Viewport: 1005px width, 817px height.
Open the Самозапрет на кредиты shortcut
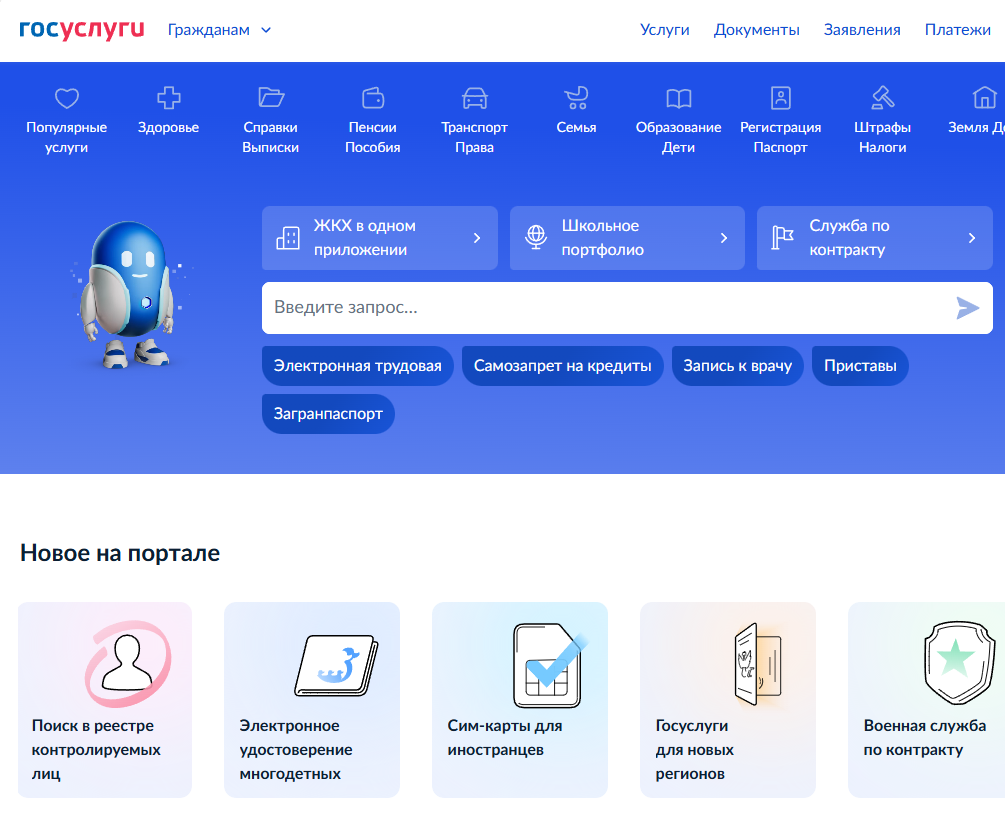[x=560, y=365]
